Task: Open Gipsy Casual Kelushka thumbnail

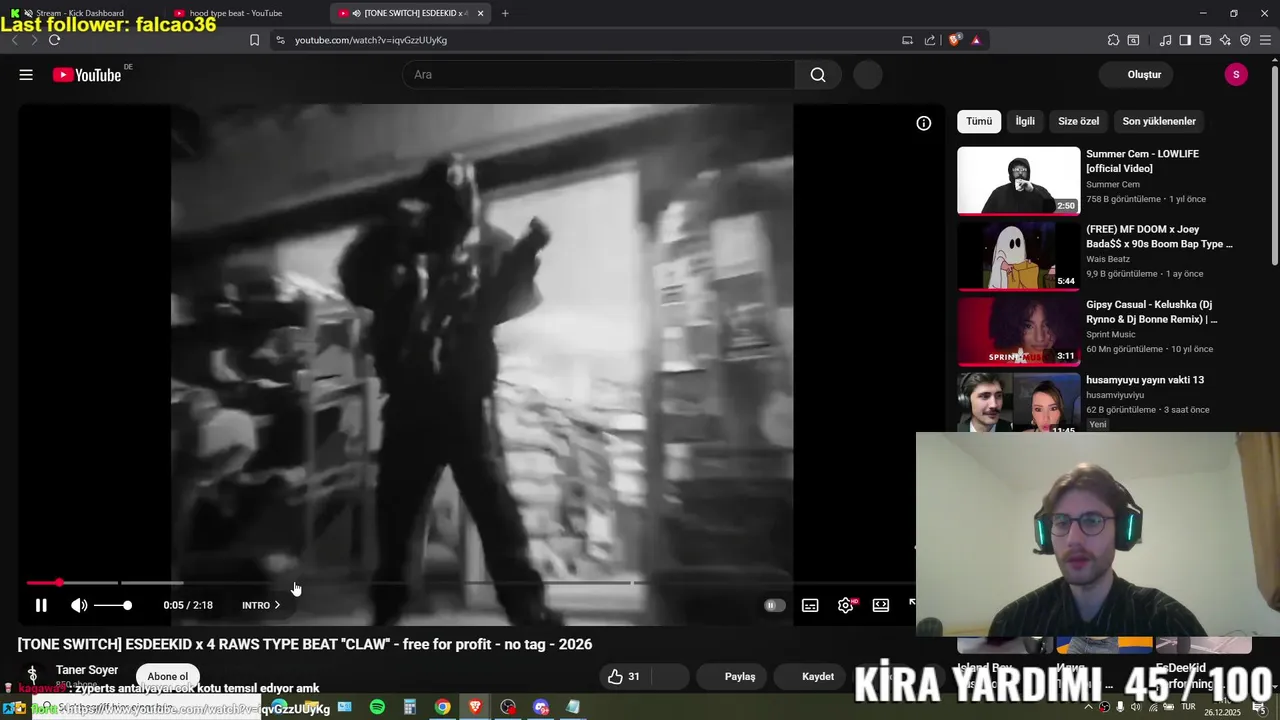Action: point(1019,332)
